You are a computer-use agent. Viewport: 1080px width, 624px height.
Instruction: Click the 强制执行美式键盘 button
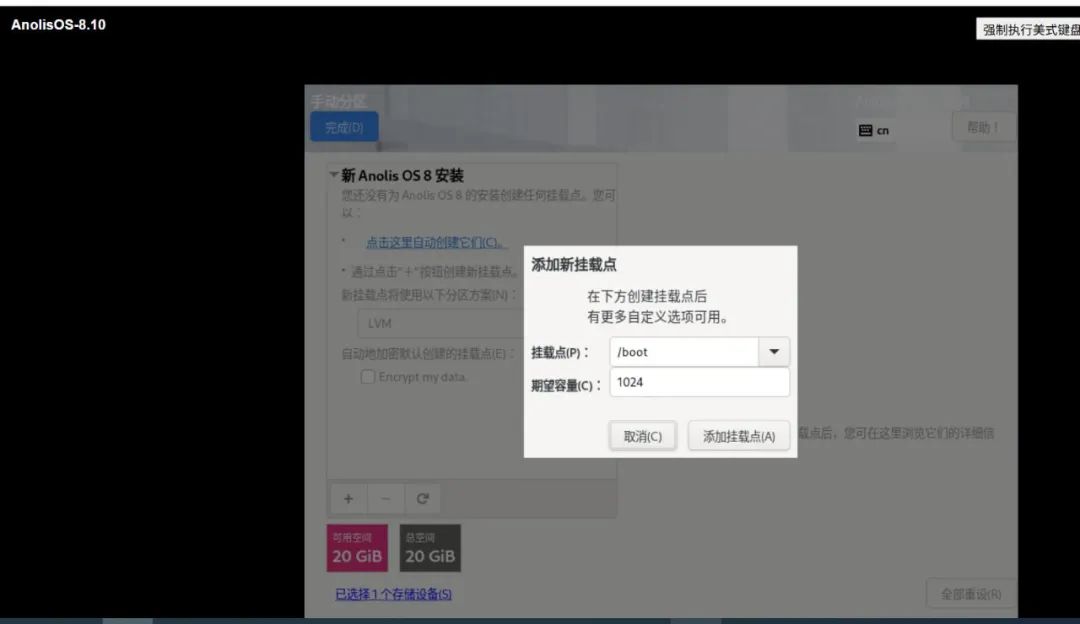1028,30
